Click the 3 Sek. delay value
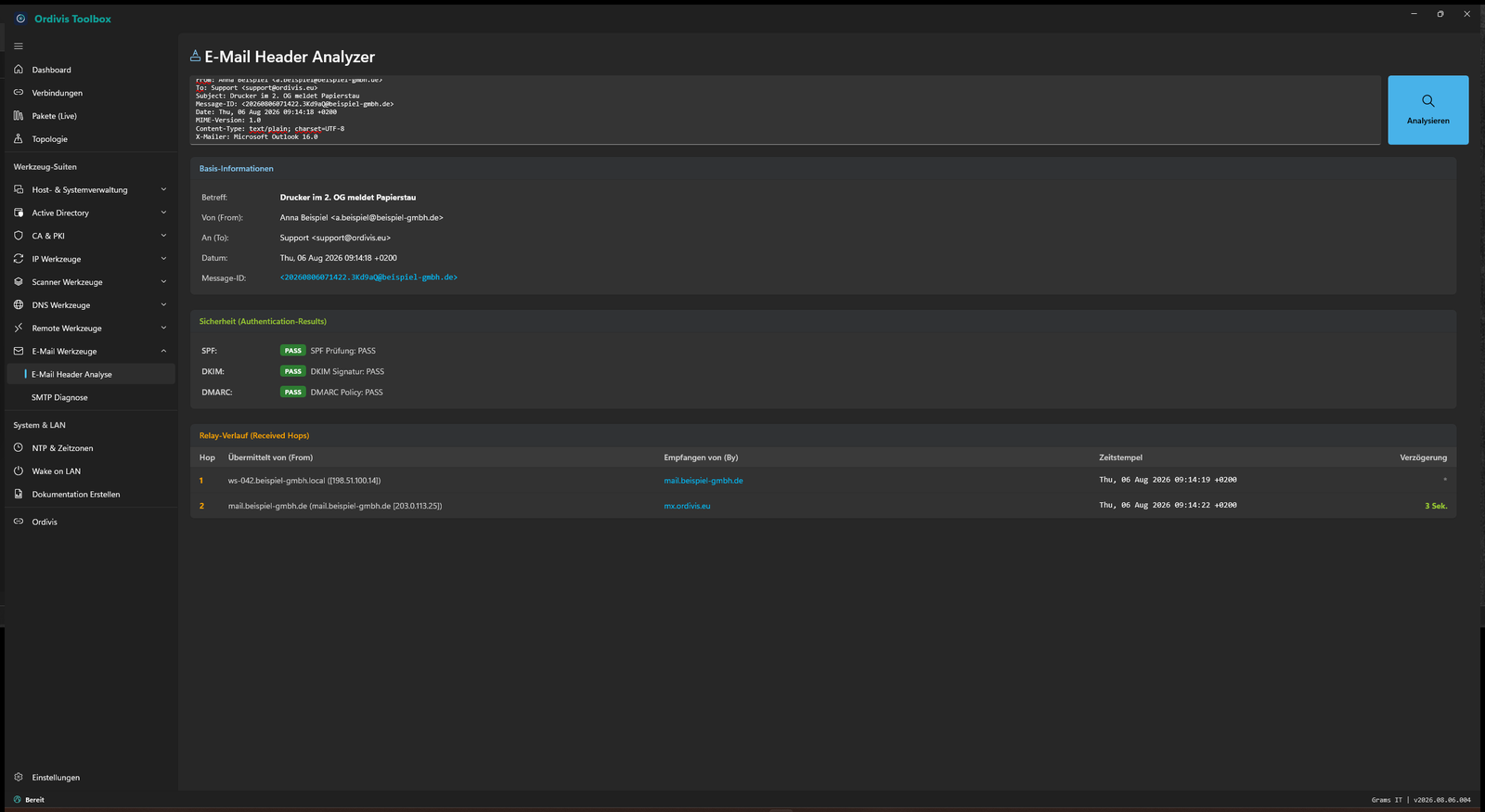The width and height of the screenshot is (1485, 812). pyautogui.click(x=1436, y=506)
